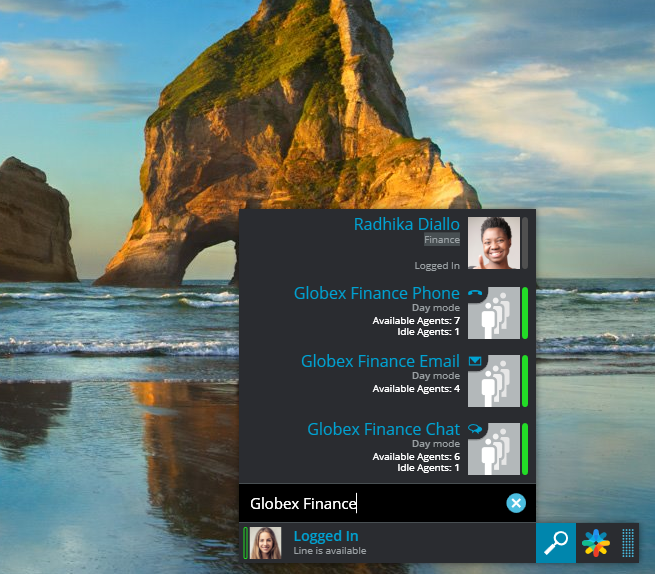655x574 pixels.
Task: Select Radhika Diallo's profile photo
Action: coord(494,243)
